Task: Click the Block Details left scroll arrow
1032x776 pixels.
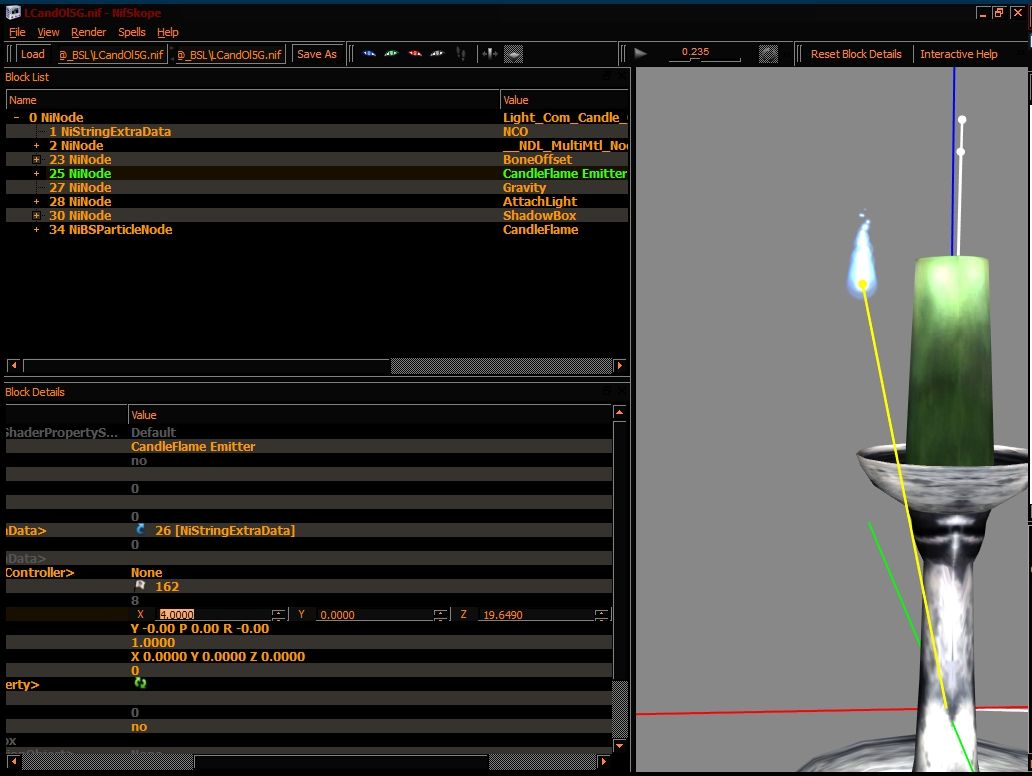Action: [14, 762]
